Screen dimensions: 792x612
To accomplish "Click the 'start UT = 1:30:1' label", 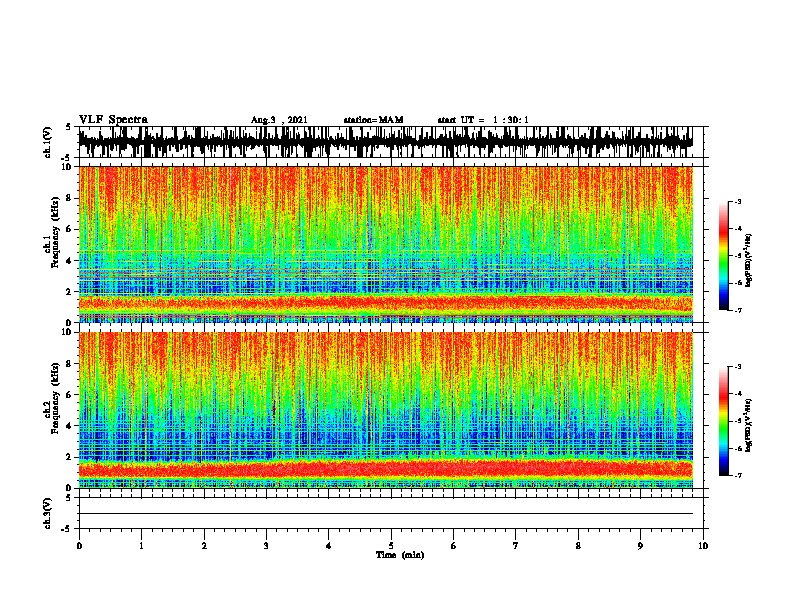I will tap(483, 120).
